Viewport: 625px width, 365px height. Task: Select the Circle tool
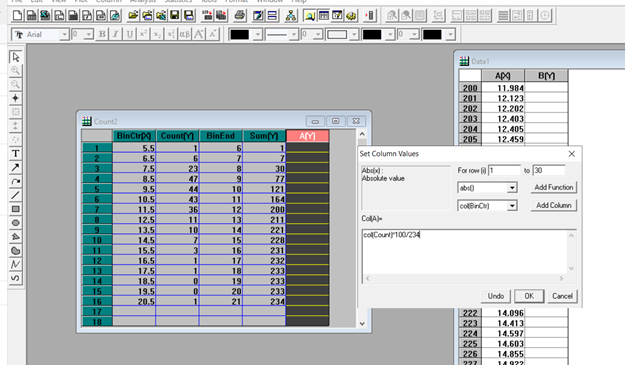tap(16, 223)
